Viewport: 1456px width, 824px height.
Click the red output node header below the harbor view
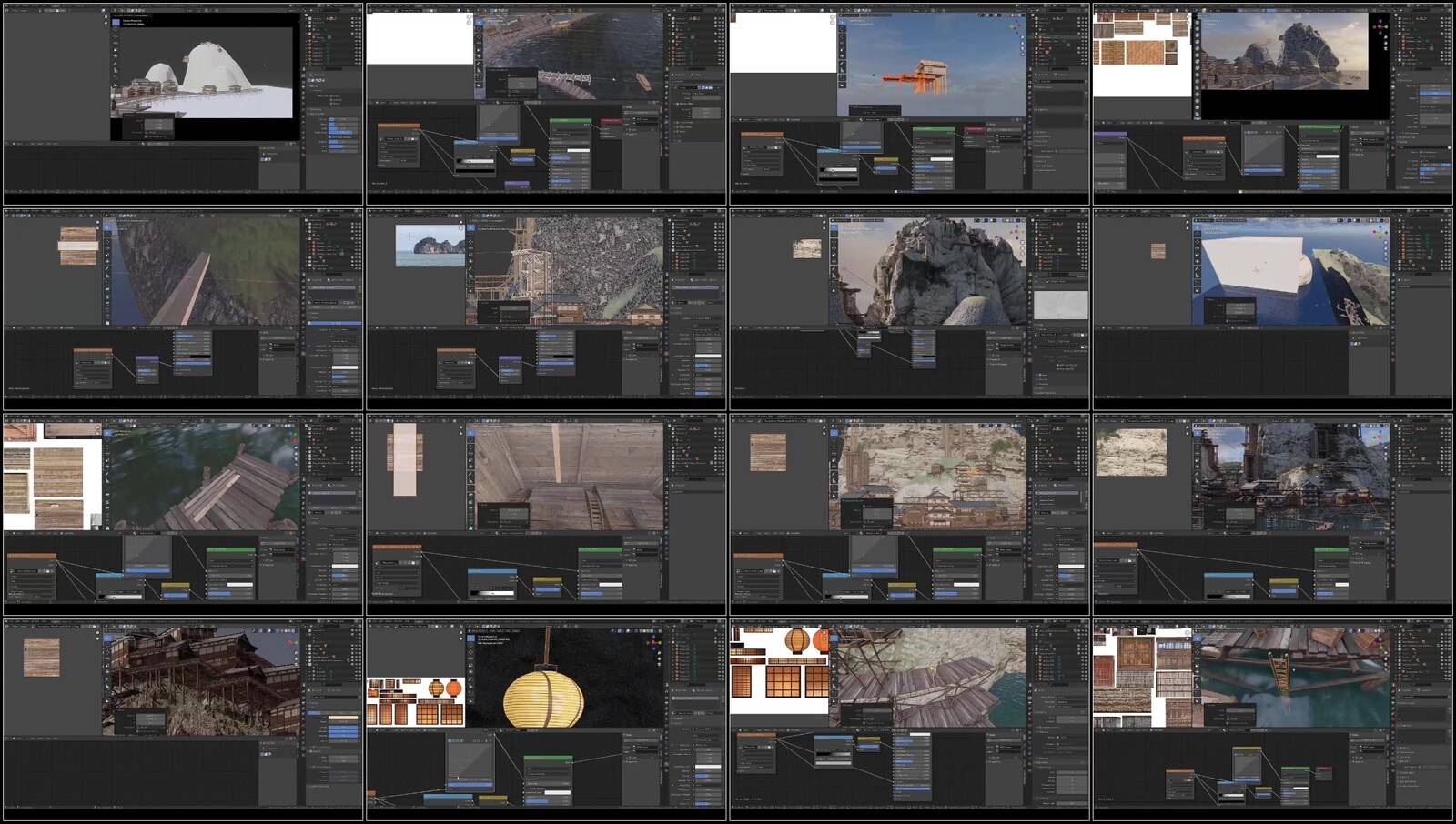click(609, 121)
